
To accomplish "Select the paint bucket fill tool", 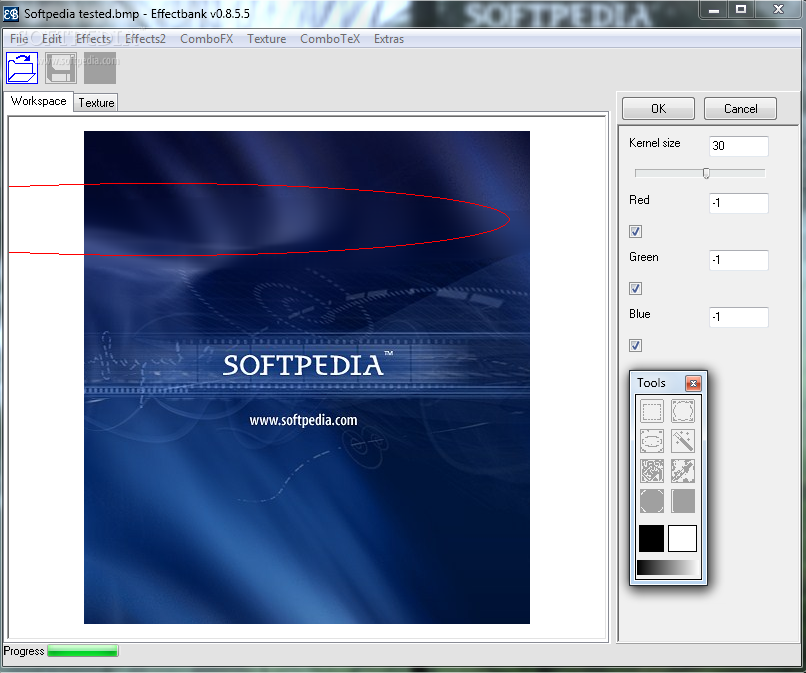I will 652,471.
